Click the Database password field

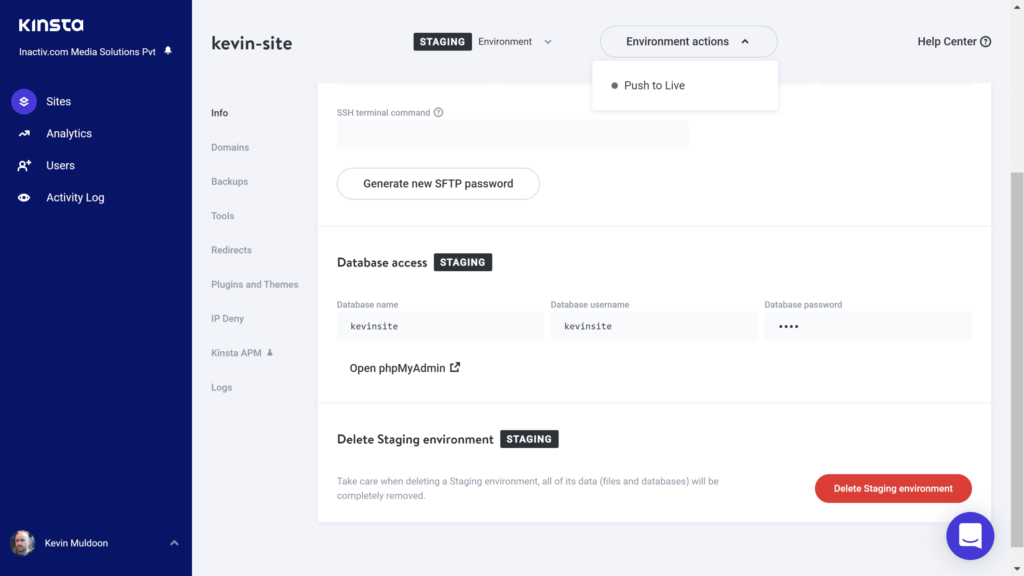868,326
